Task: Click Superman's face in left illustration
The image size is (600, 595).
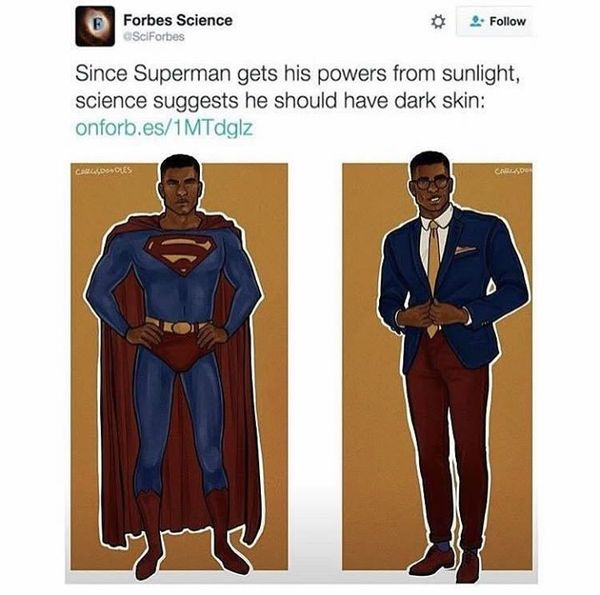Action: click(x=180, y=189)
